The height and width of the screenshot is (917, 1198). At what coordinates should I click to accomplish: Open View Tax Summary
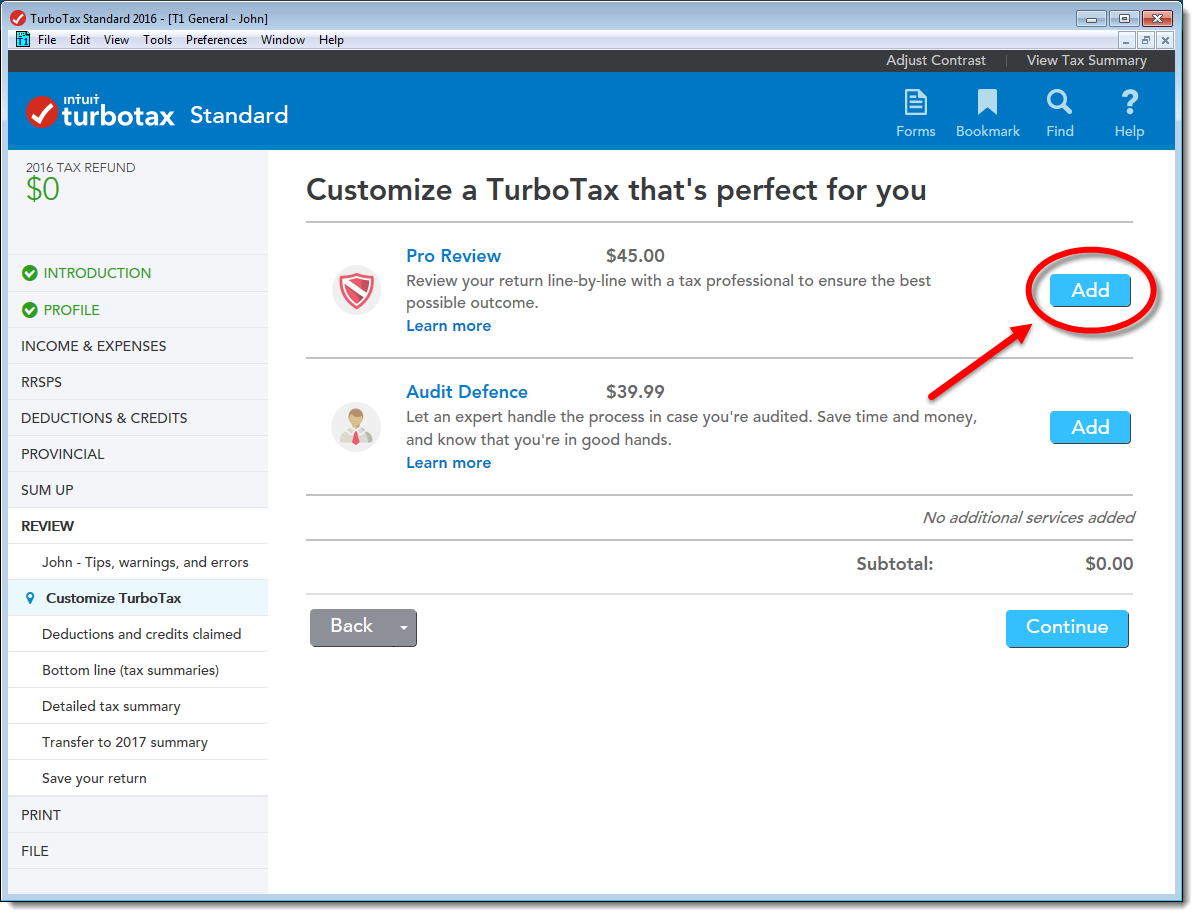(x=1086, y=60)
